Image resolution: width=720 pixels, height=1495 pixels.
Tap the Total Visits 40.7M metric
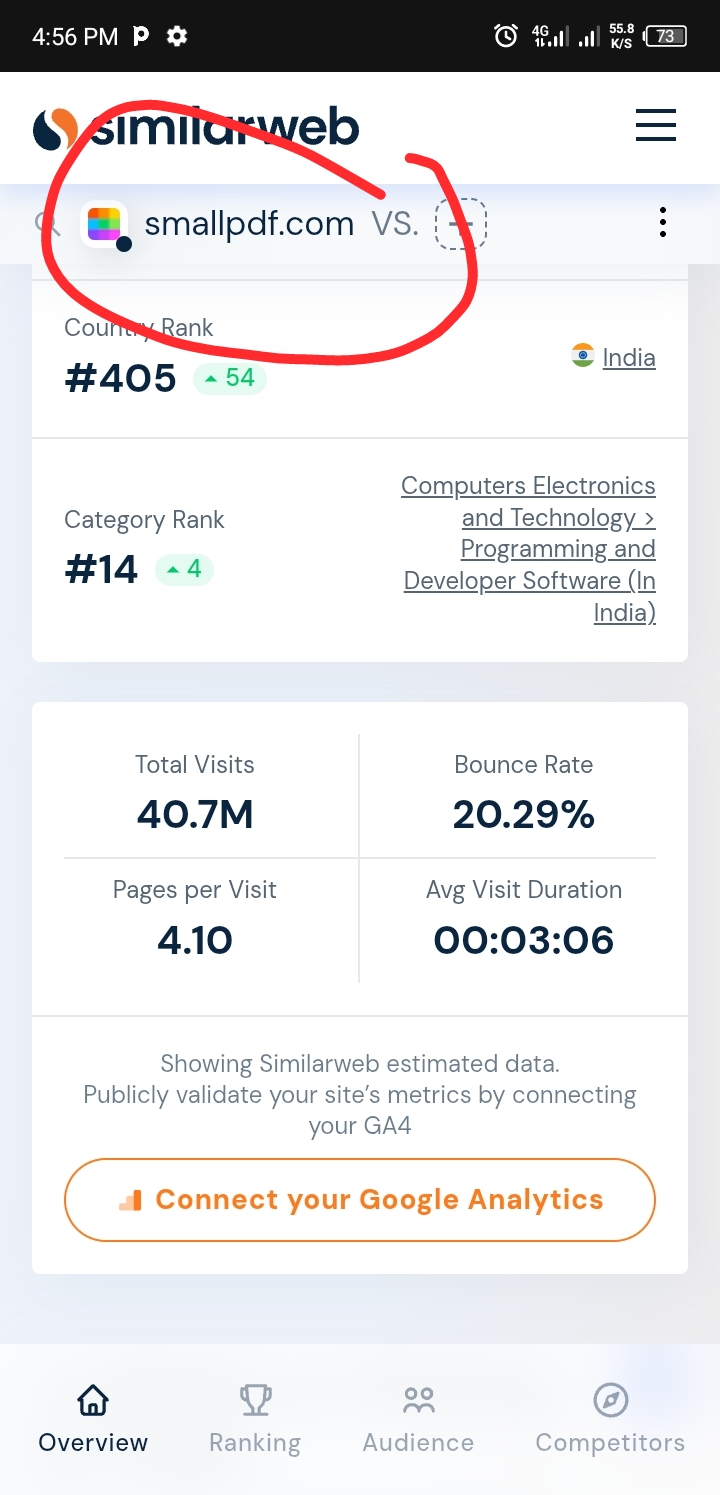(x=195, y=814)
